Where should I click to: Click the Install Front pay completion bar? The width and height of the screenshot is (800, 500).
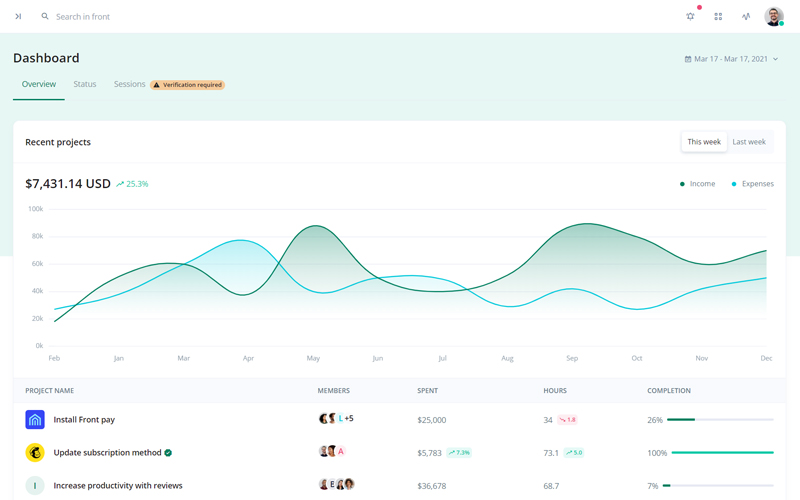point(720,420)
